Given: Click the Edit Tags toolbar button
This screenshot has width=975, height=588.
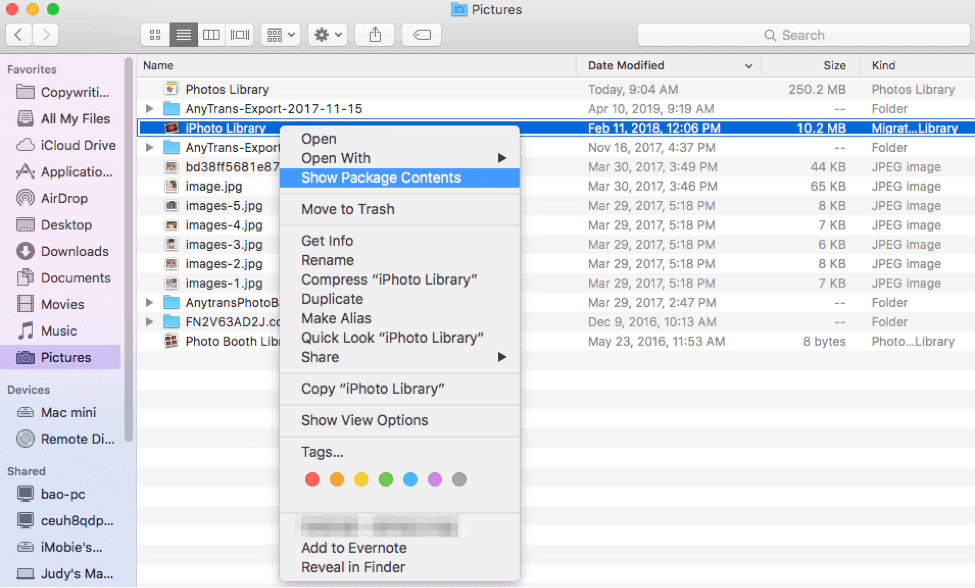Looking at the screenshot, I should [422, 35].
